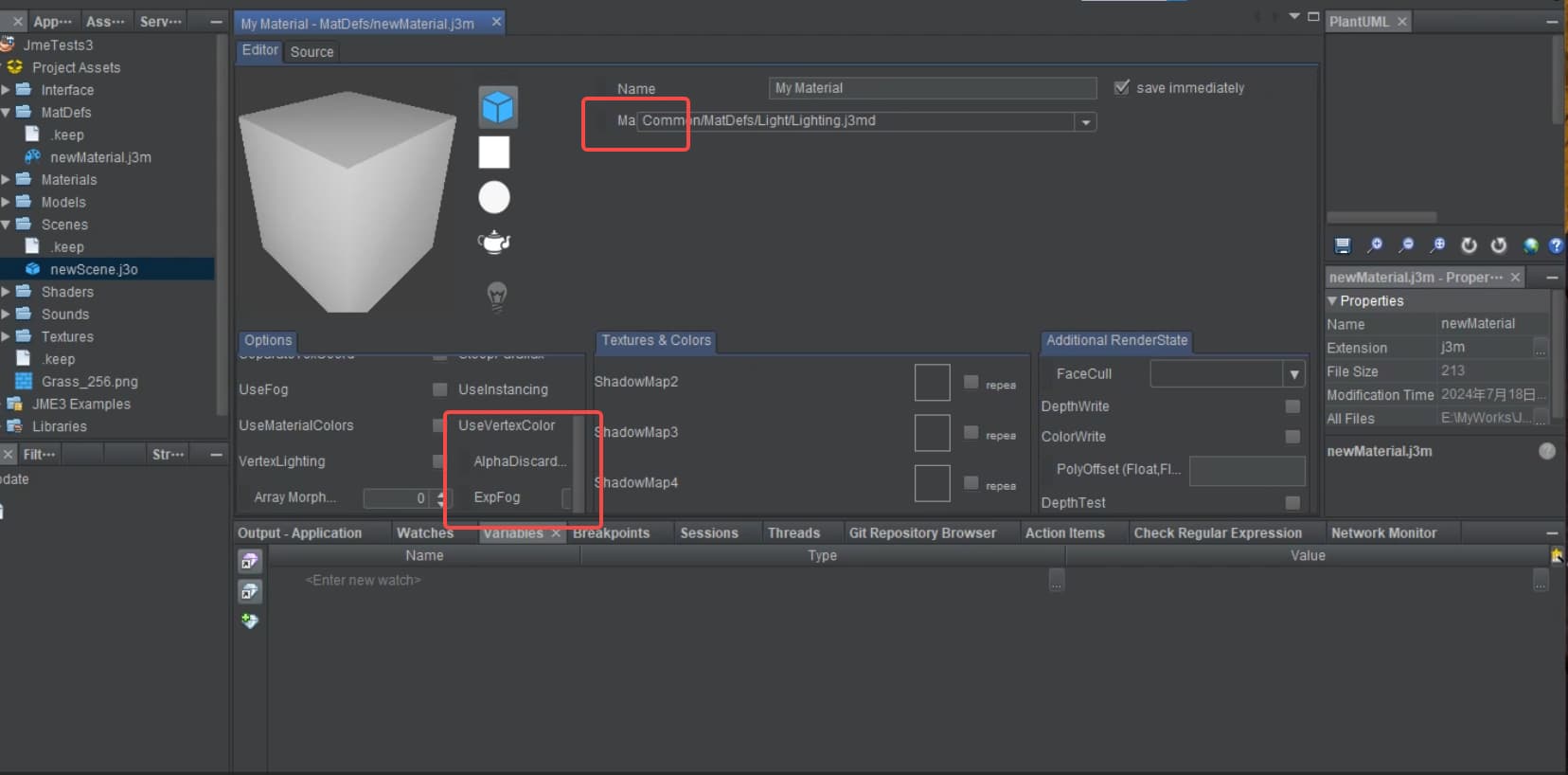Open PlantUML help question-mark icon
The width and height of the screenshot is (1568, 775).
[1556, 245]
